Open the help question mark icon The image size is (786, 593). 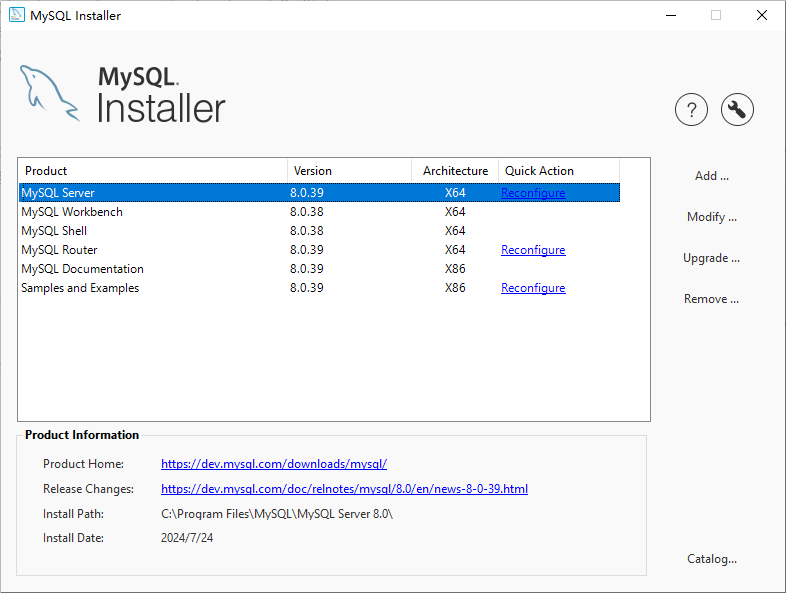point(691,110)
